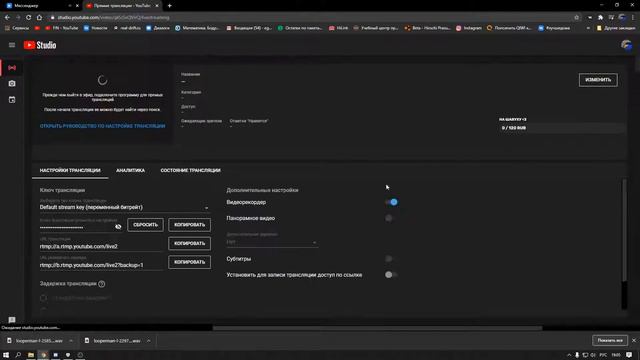Copy the rtmp://a.rtmp.youtube.com/live2 URL
The image size is (640, 360).
(189, 243)
